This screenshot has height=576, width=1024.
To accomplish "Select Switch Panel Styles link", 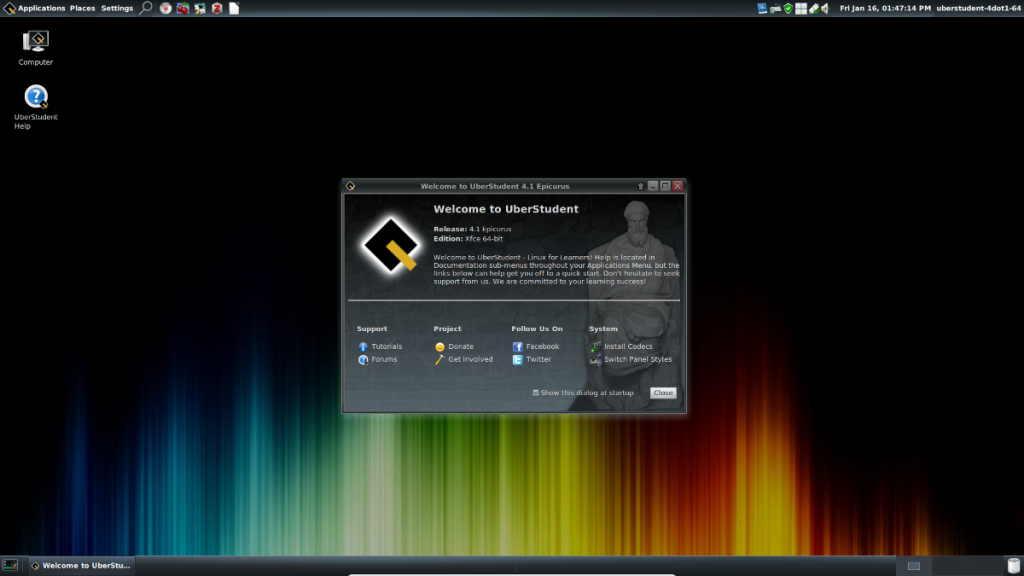I will (x=637, y=360).
